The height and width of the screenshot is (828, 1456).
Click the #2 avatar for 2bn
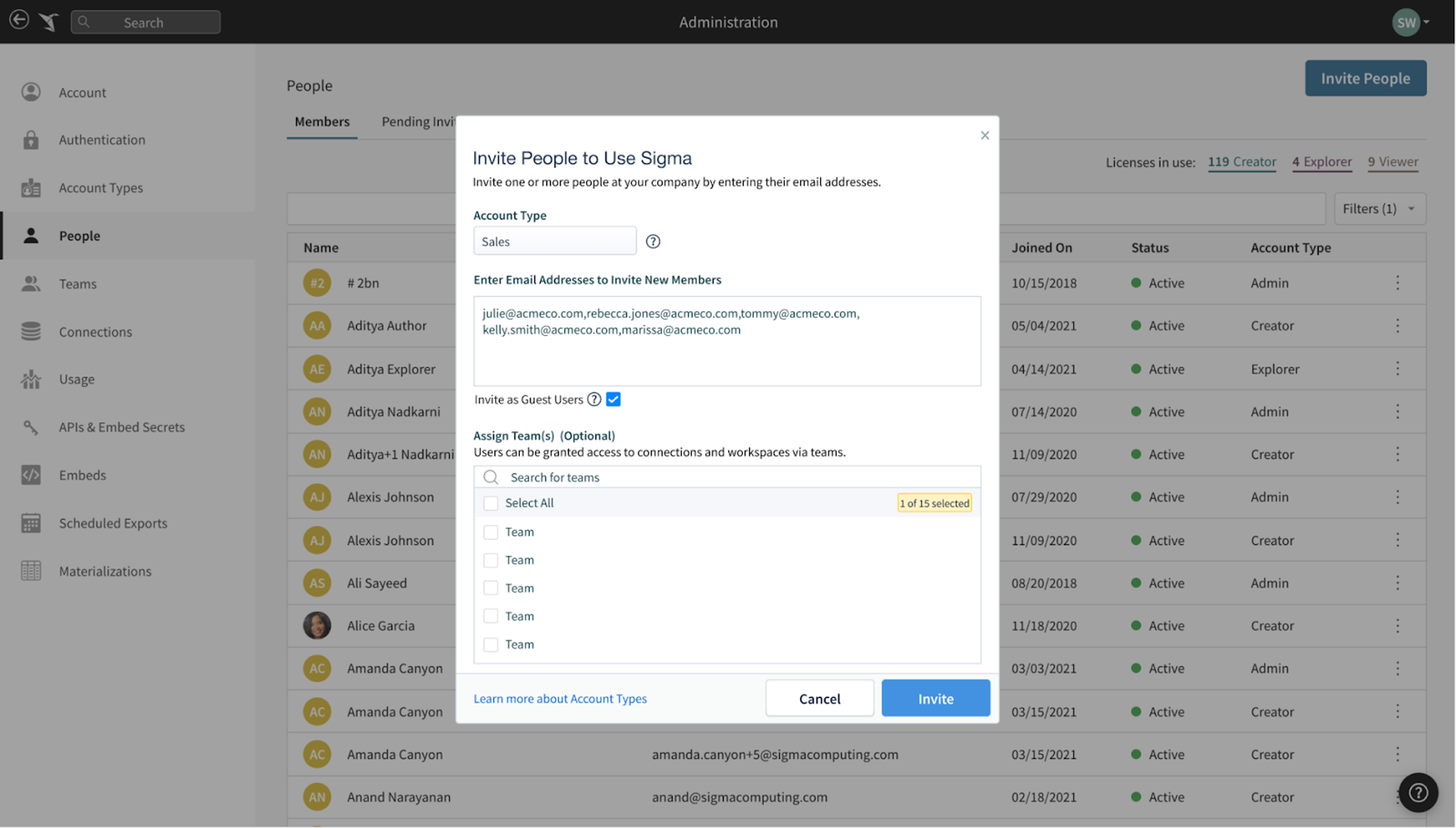(317, 283)
